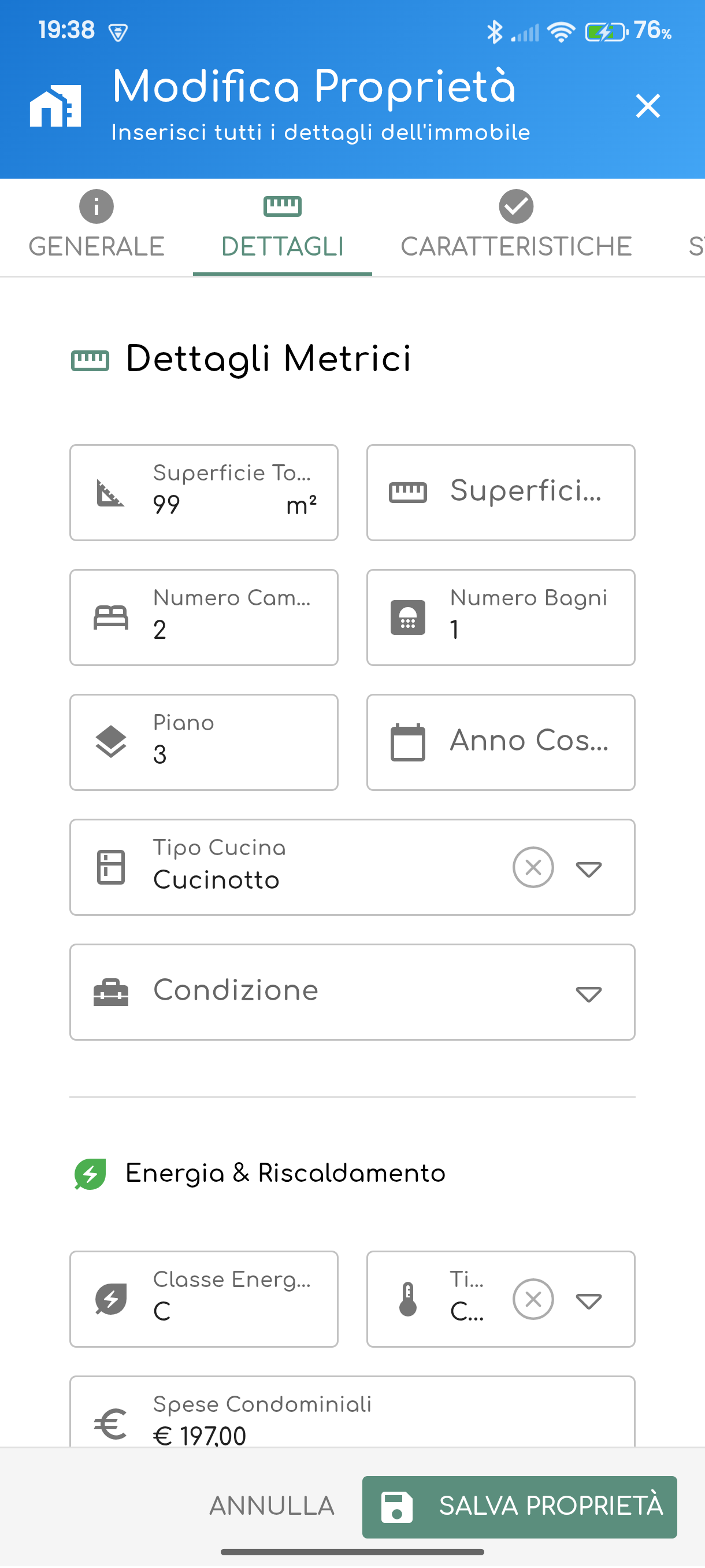Tap the Annulla button

(272, 1506)
